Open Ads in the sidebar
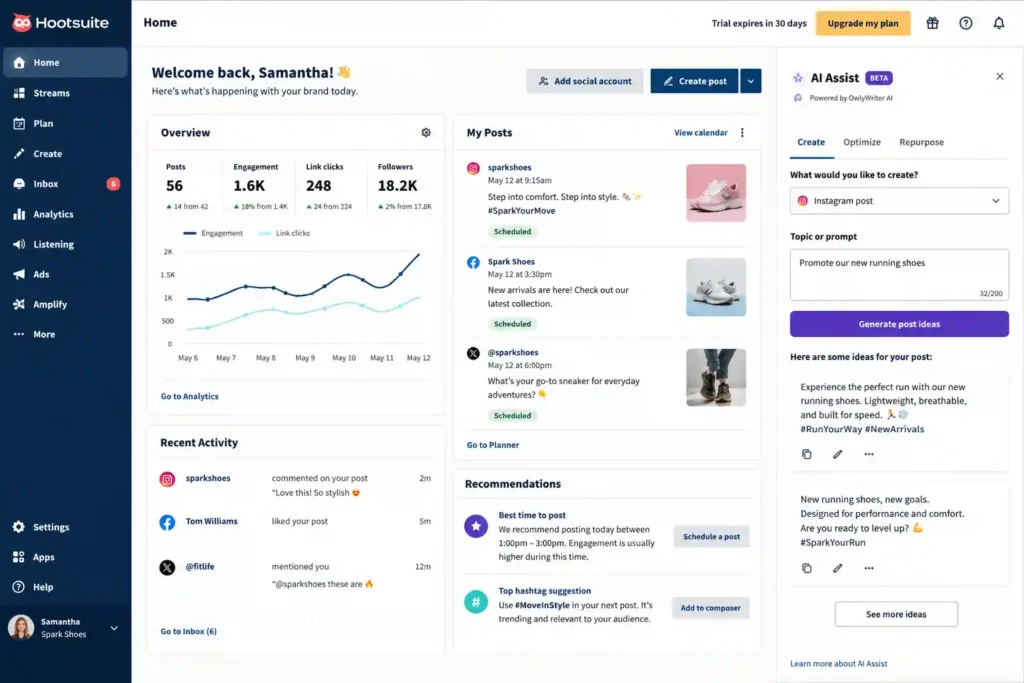Image resolution: width=1024 pixels, height=683 pixels. (65, 274)
